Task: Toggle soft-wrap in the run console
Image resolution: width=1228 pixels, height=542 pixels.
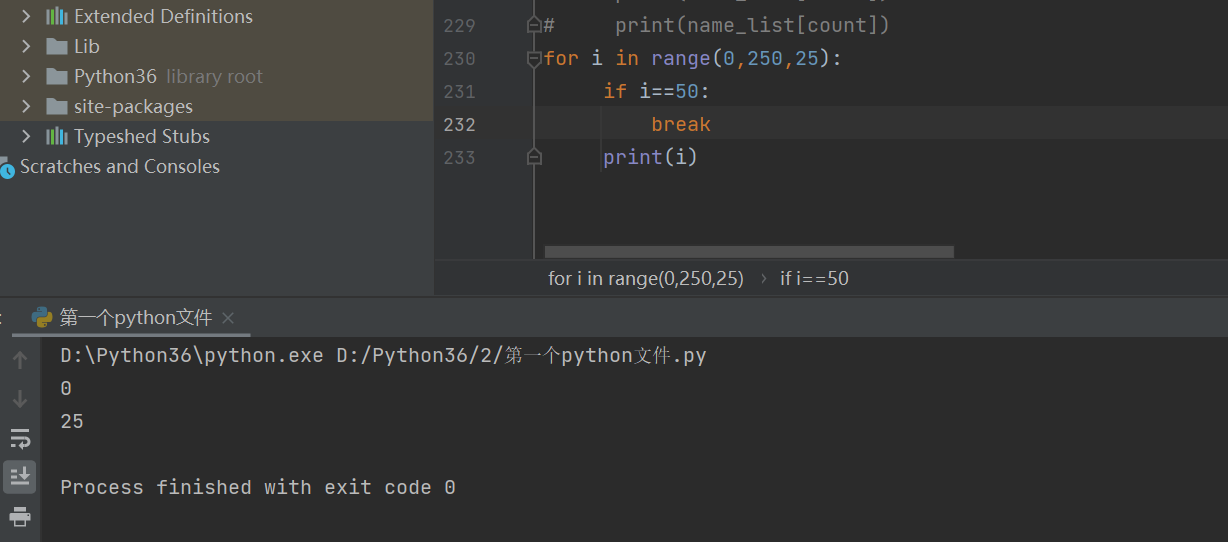Action: [20, 438]
